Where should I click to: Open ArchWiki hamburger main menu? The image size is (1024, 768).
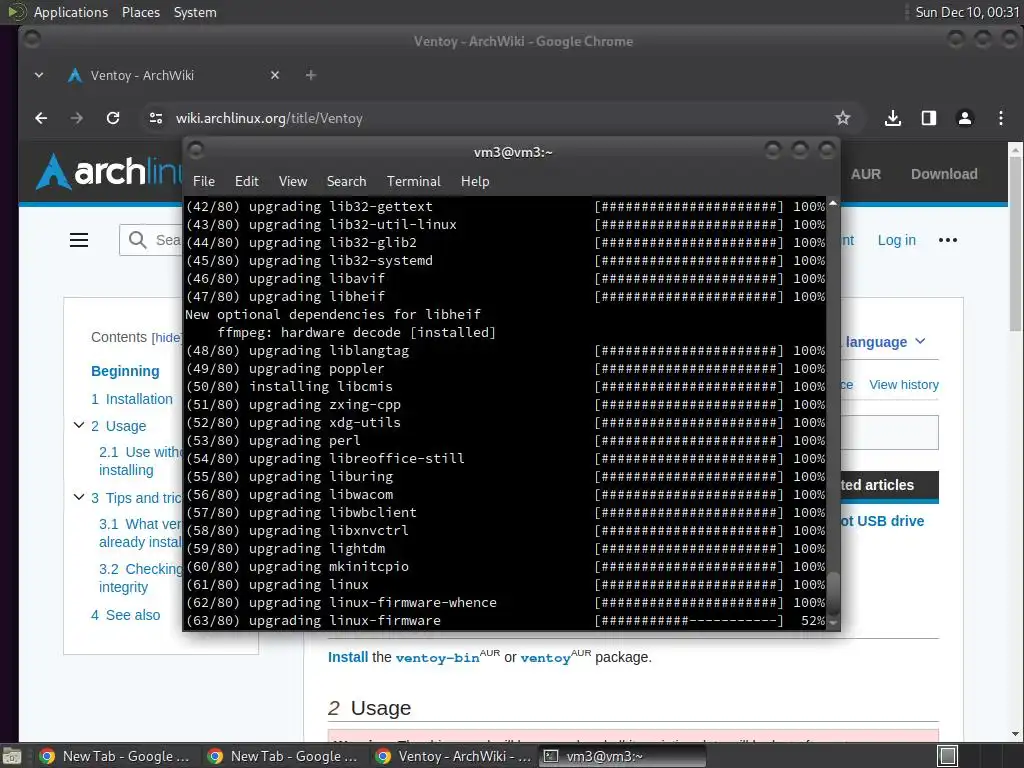click(79, 240)
